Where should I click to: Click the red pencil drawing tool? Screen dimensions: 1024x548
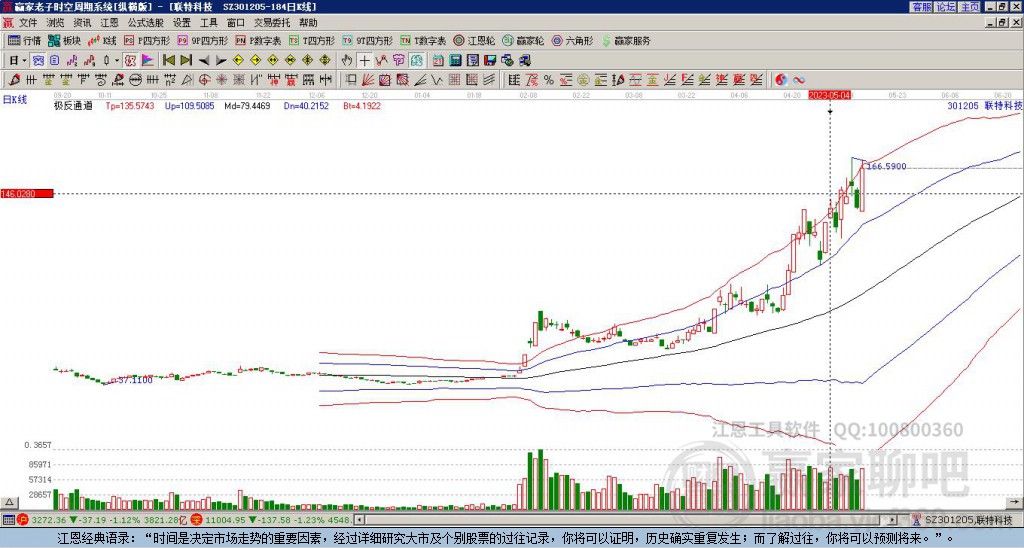14,80
